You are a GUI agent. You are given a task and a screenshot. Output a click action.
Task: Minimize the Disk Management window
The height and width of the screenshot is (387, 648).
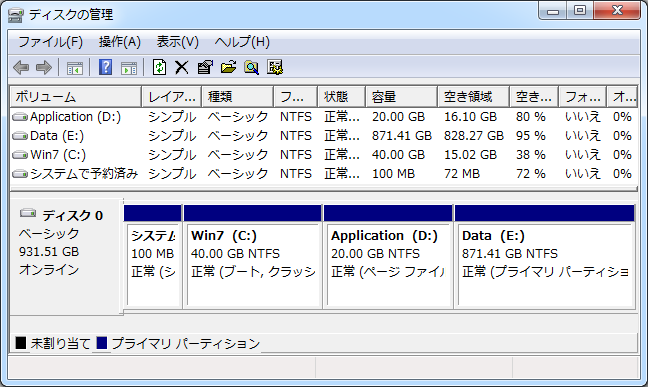pos(553,11)
